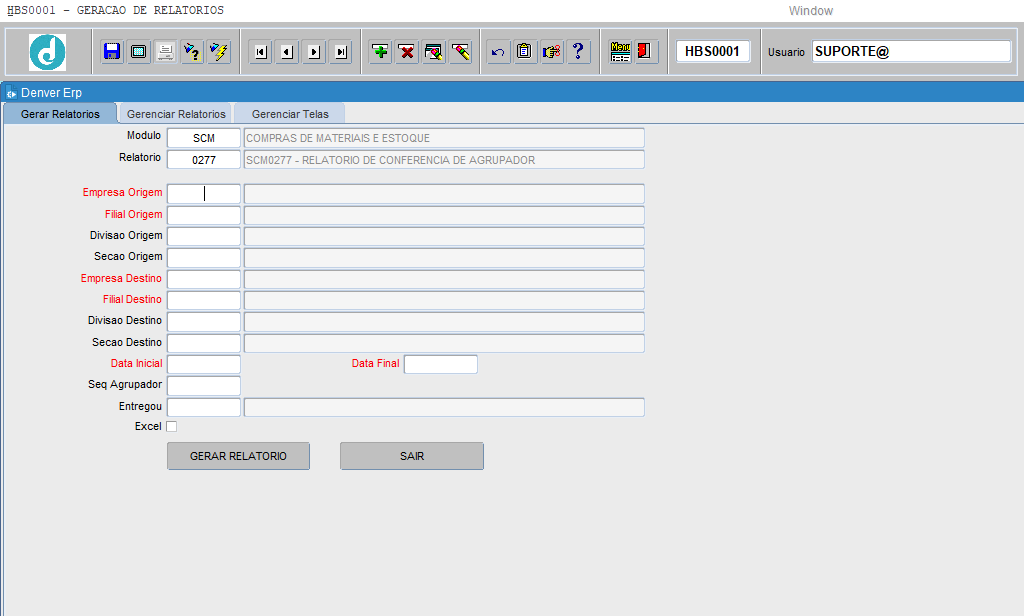Open the Menu icon in toolbar
Viewport: 1024px width, 616px height.
(620, 52)
